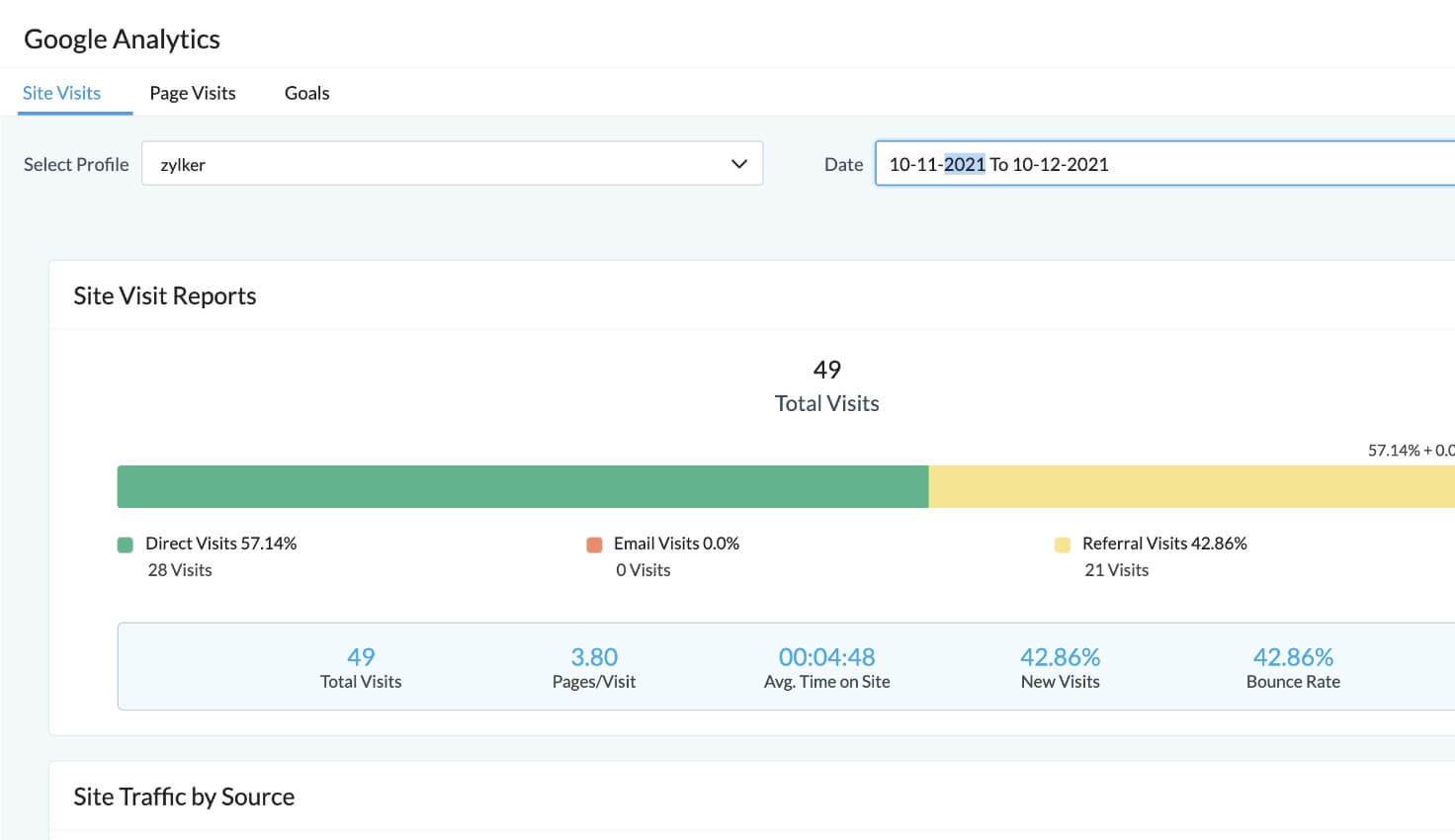
Task: Click the yellow Referral Visits legend swatch
Action: 1063,545
